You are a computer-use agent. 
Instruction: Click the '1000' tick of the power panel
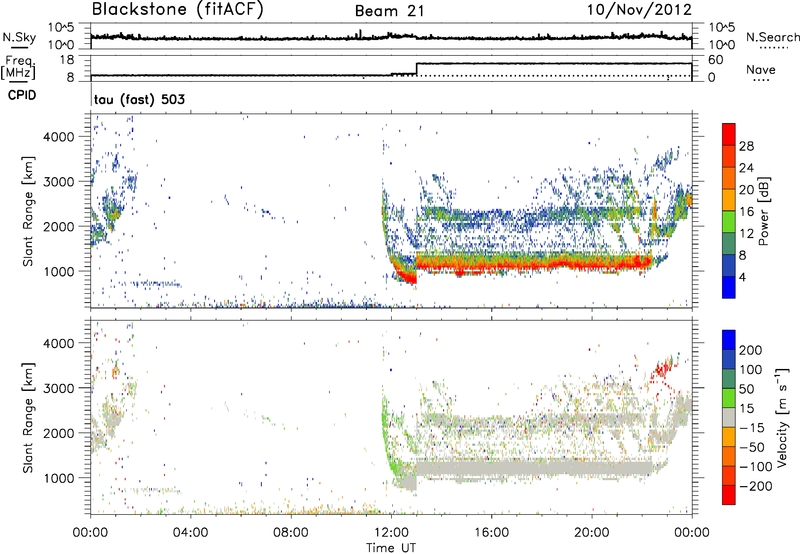tap(59, 271)
